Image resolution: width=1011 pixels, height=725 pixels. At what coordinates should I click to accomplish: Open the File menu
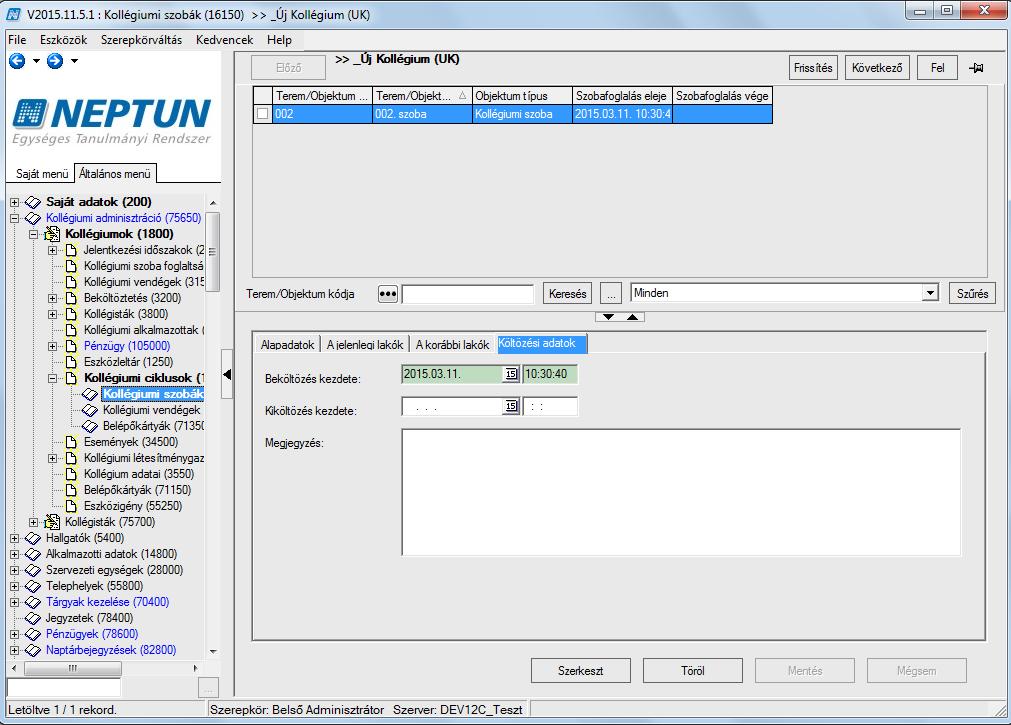[x=17, y=40]
